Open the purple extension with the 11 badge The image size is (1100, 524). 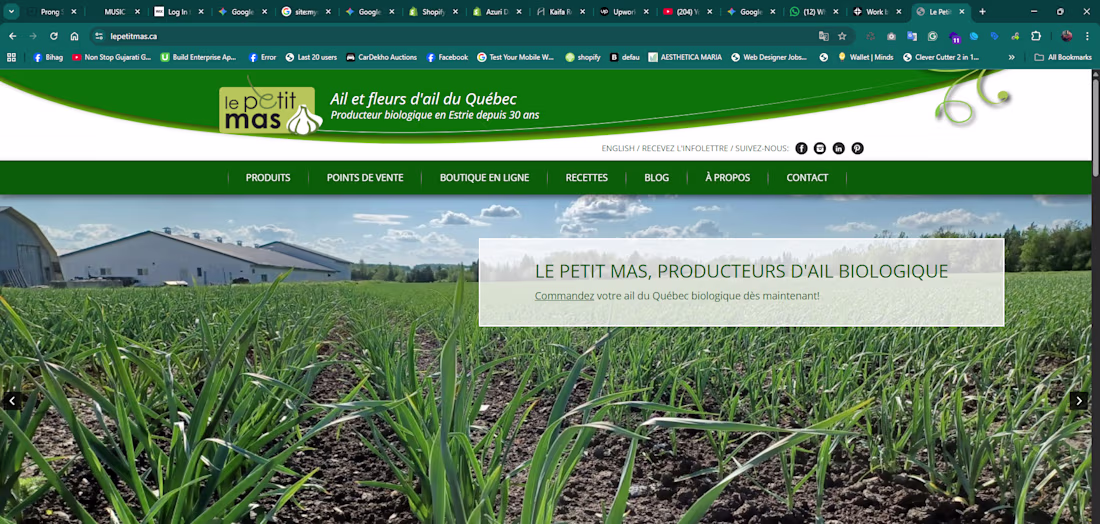point(954,36)
